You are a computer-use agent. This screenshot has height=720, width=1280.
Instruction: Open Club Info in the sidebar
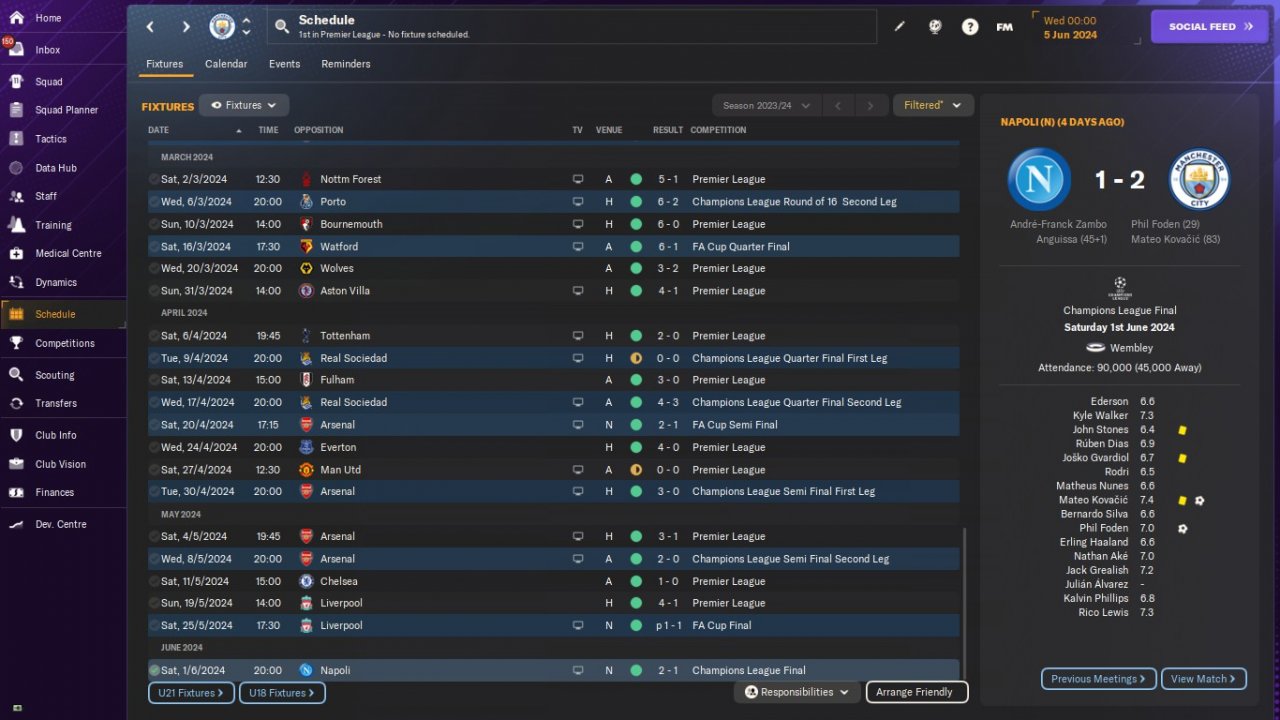pos(63,435)
